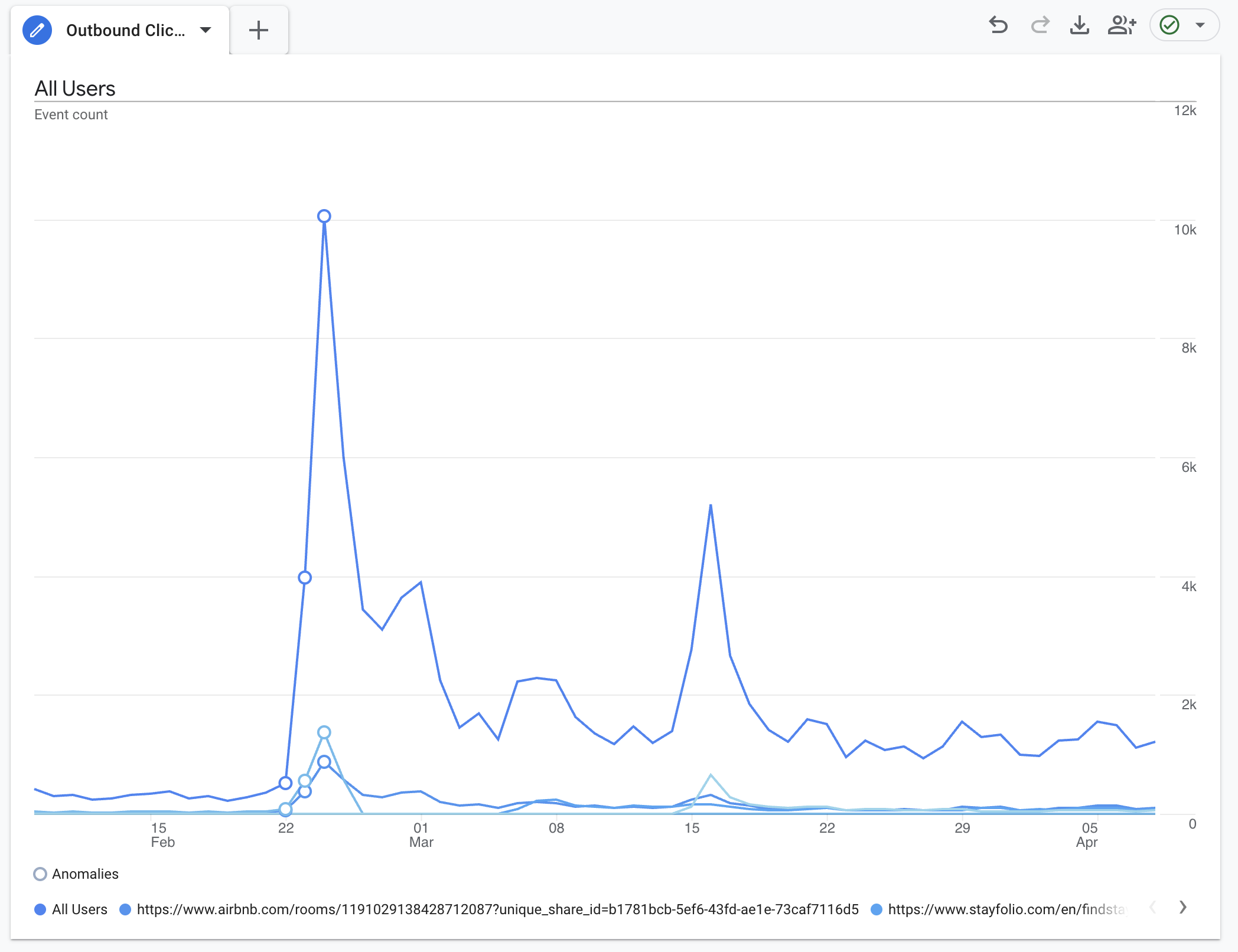The image size is (1238, 952).
Task: Go to next legend page arrow
Action: 1182,907
